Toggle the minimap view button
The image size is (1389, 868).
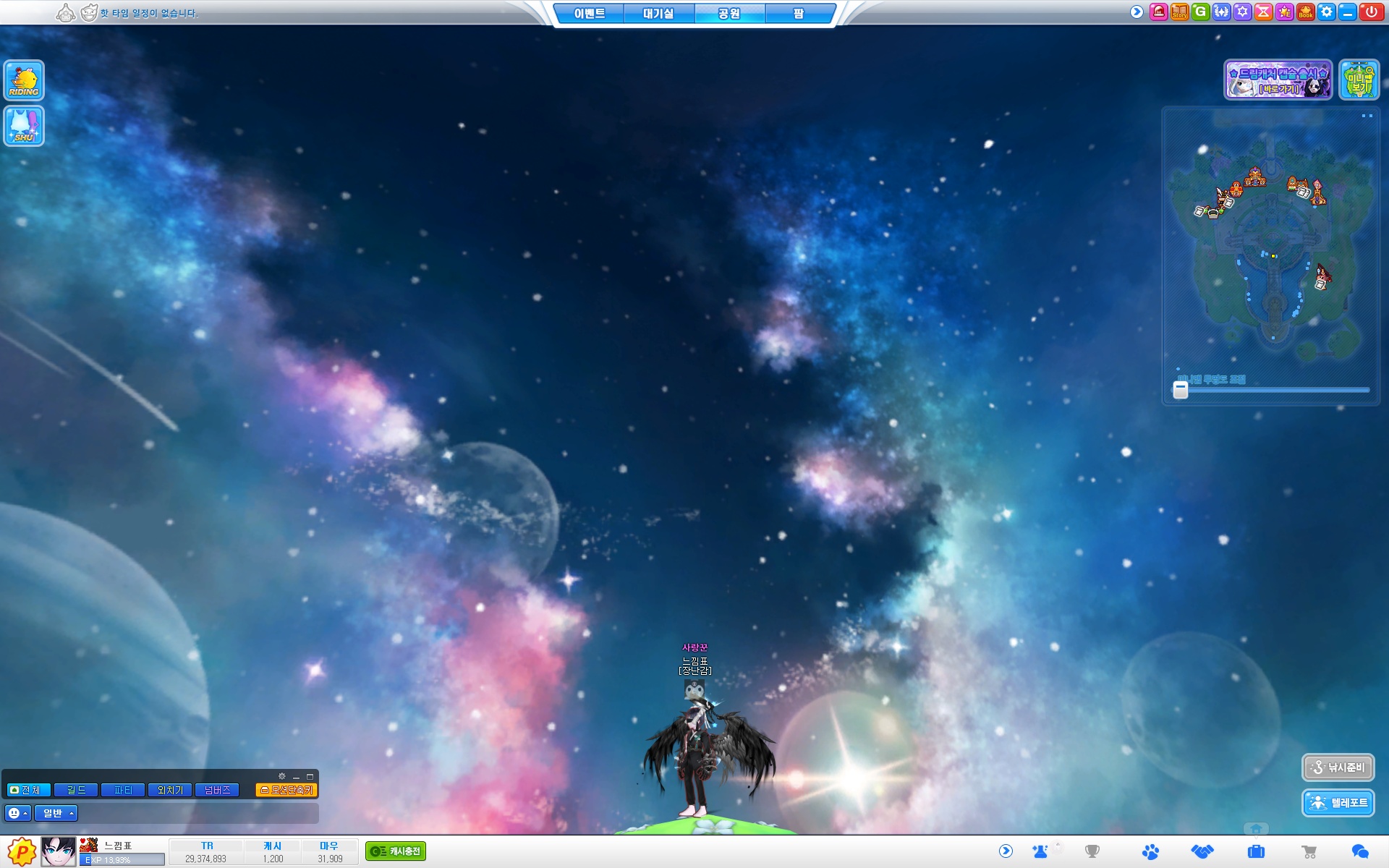pos(1359,80)
